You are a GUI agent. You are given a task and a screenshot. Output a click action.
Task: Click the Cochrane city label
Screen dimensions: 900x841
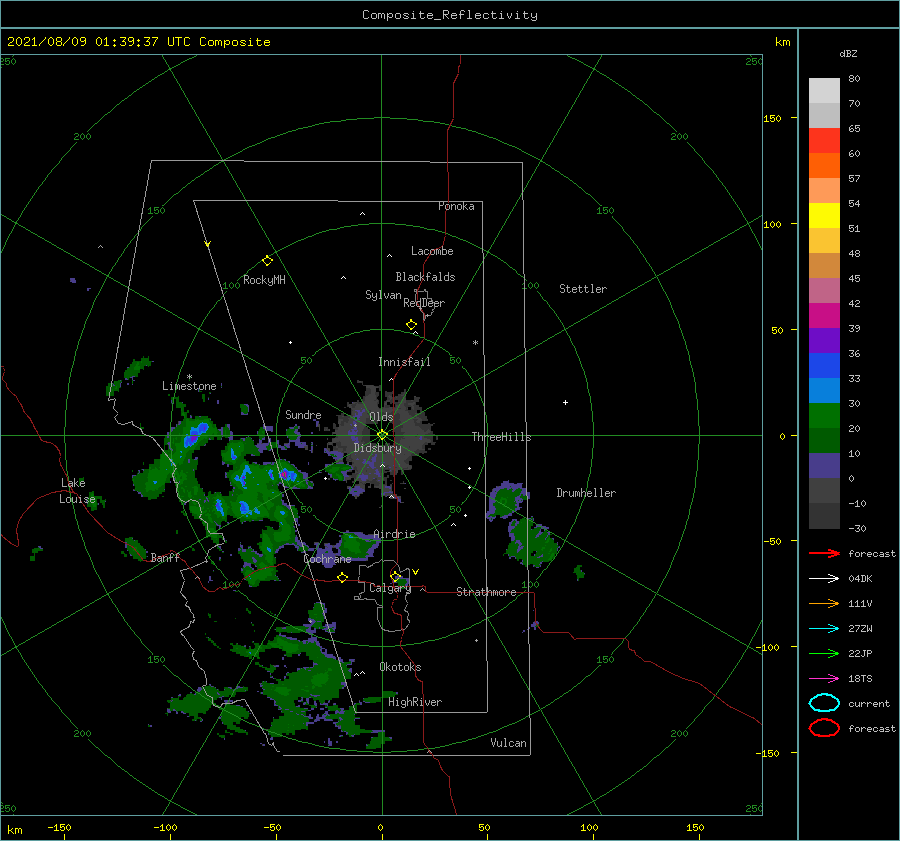pos(327,559)
